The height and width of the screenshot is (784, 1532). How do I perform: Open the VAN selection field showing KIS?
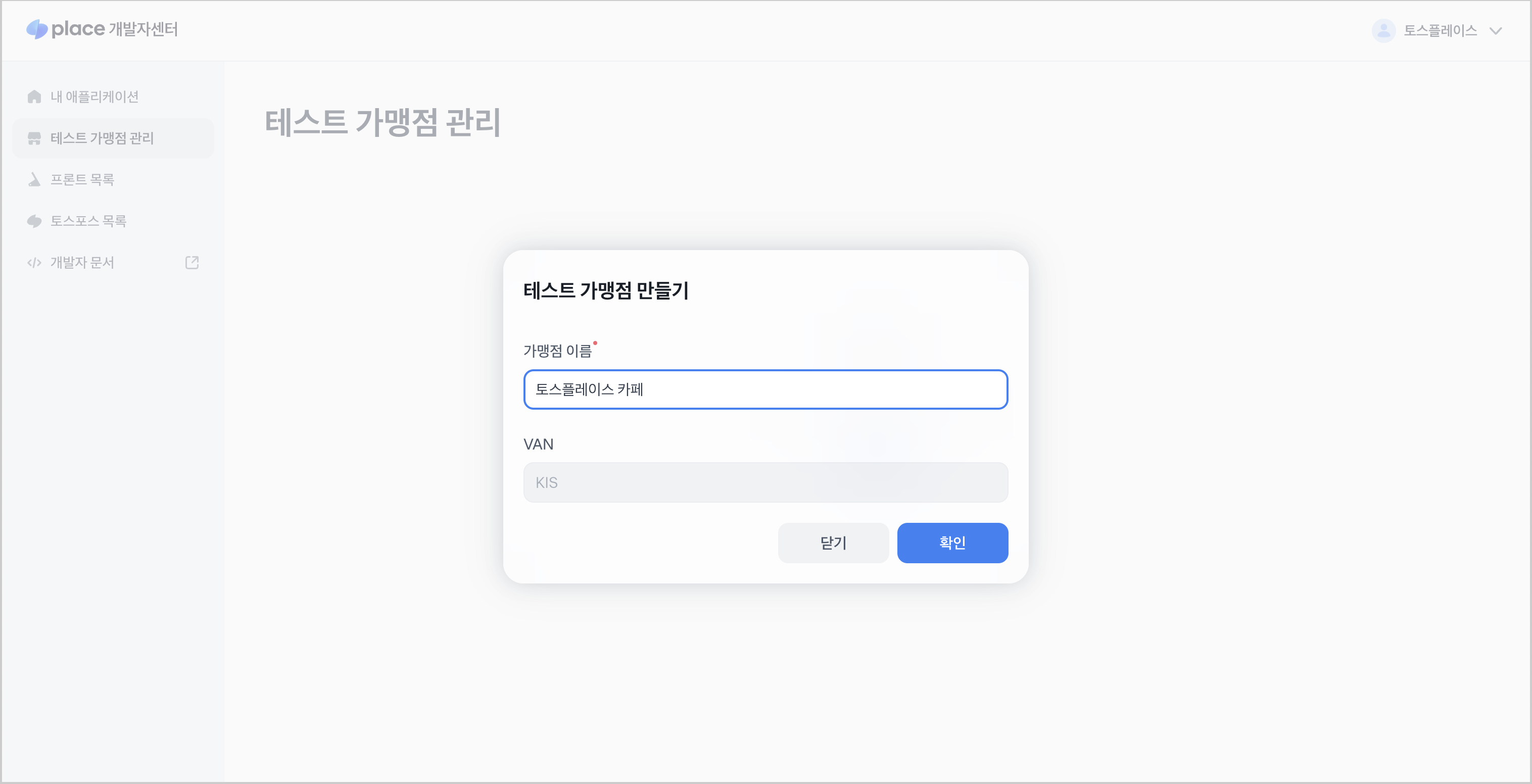tap(765, 482)
